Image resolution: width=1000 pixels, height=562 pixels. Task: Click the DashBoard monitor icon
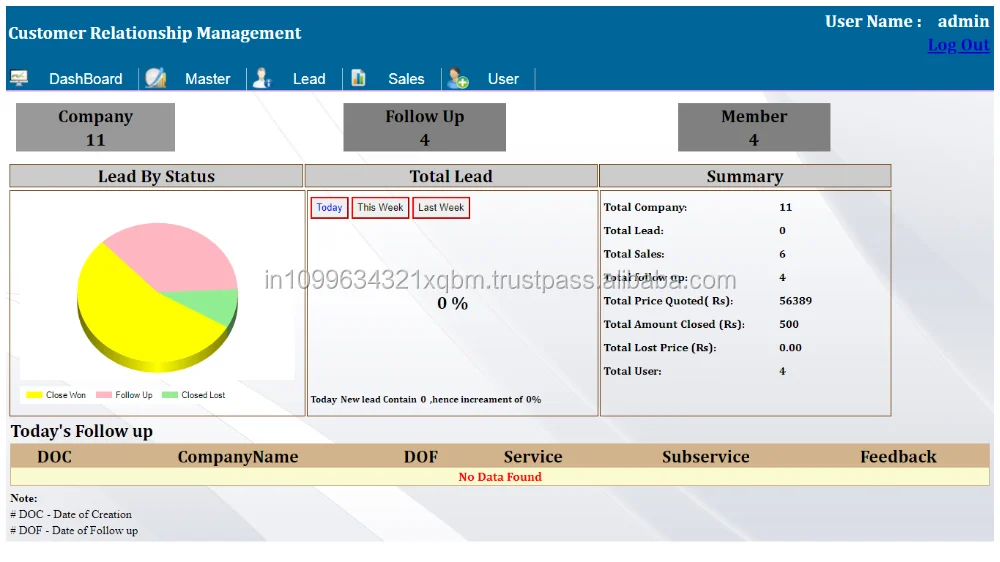19,78
